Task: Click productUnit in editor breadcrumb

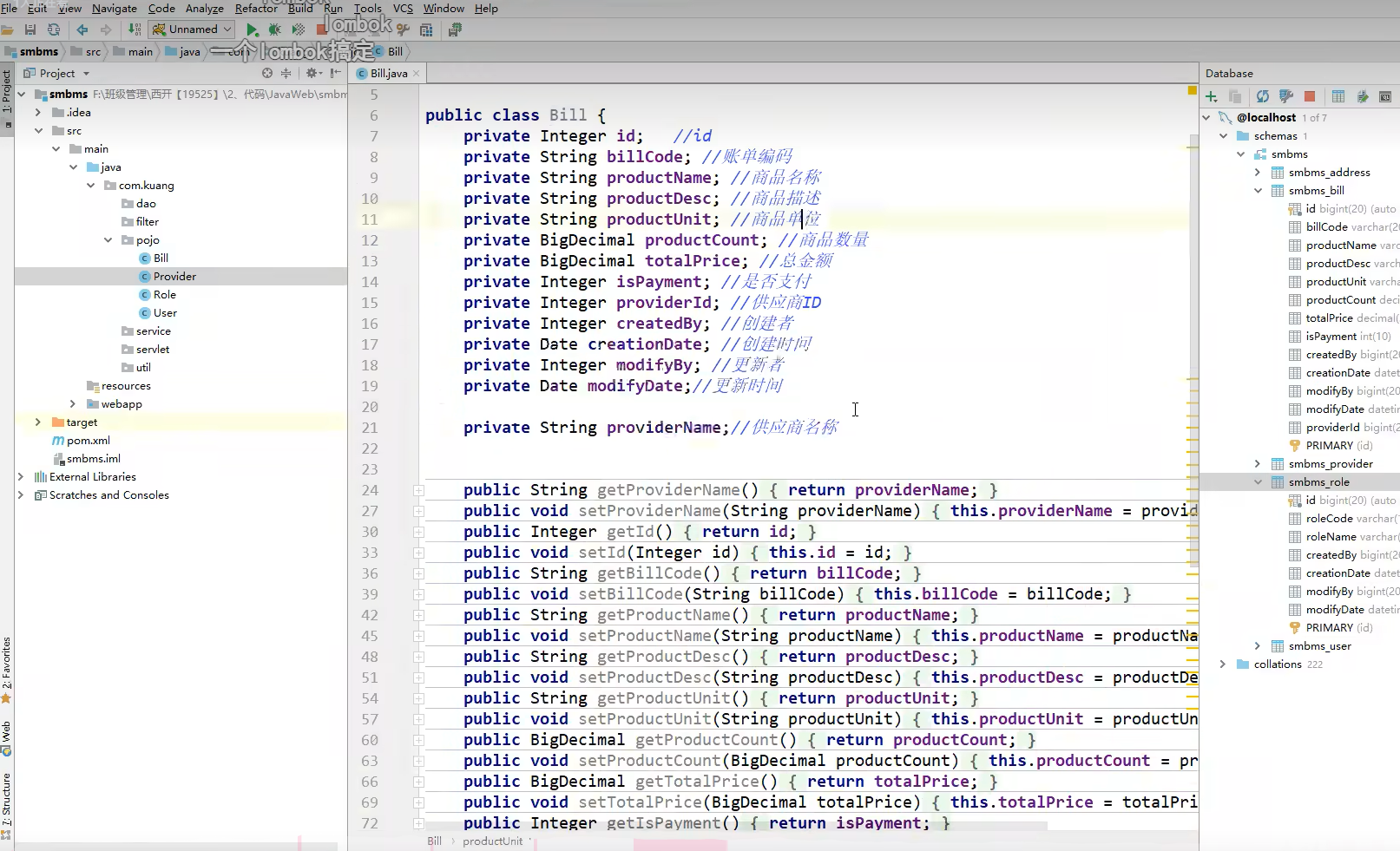Action: point(493,841)
